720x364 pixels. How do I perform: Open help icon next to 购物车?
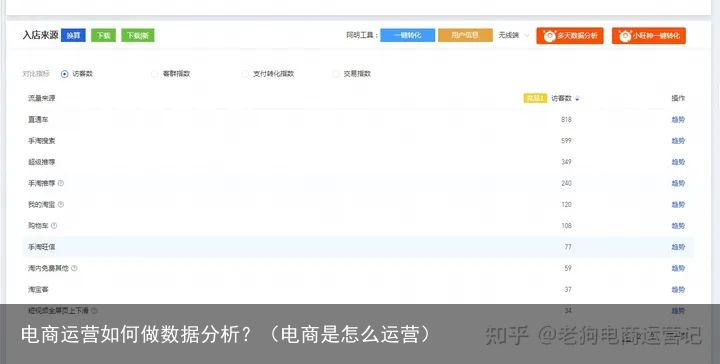tap(54, 225)
